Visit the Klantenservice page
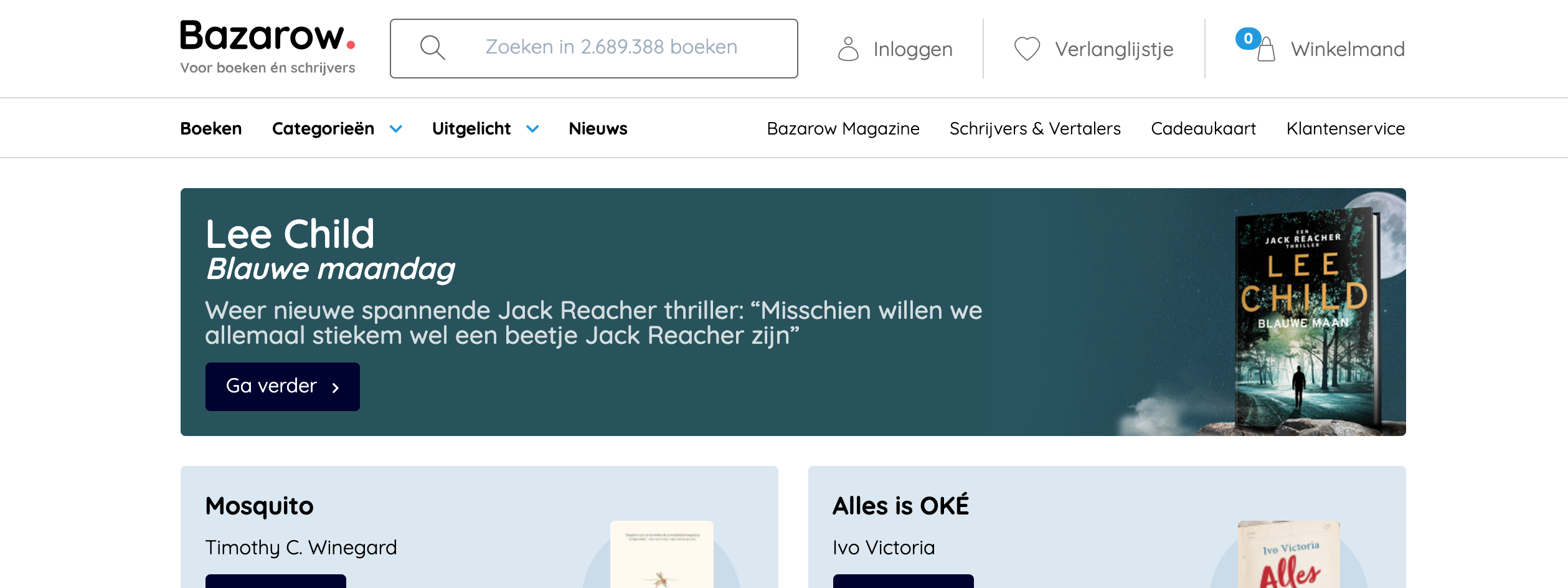 tap(1345, 128)
